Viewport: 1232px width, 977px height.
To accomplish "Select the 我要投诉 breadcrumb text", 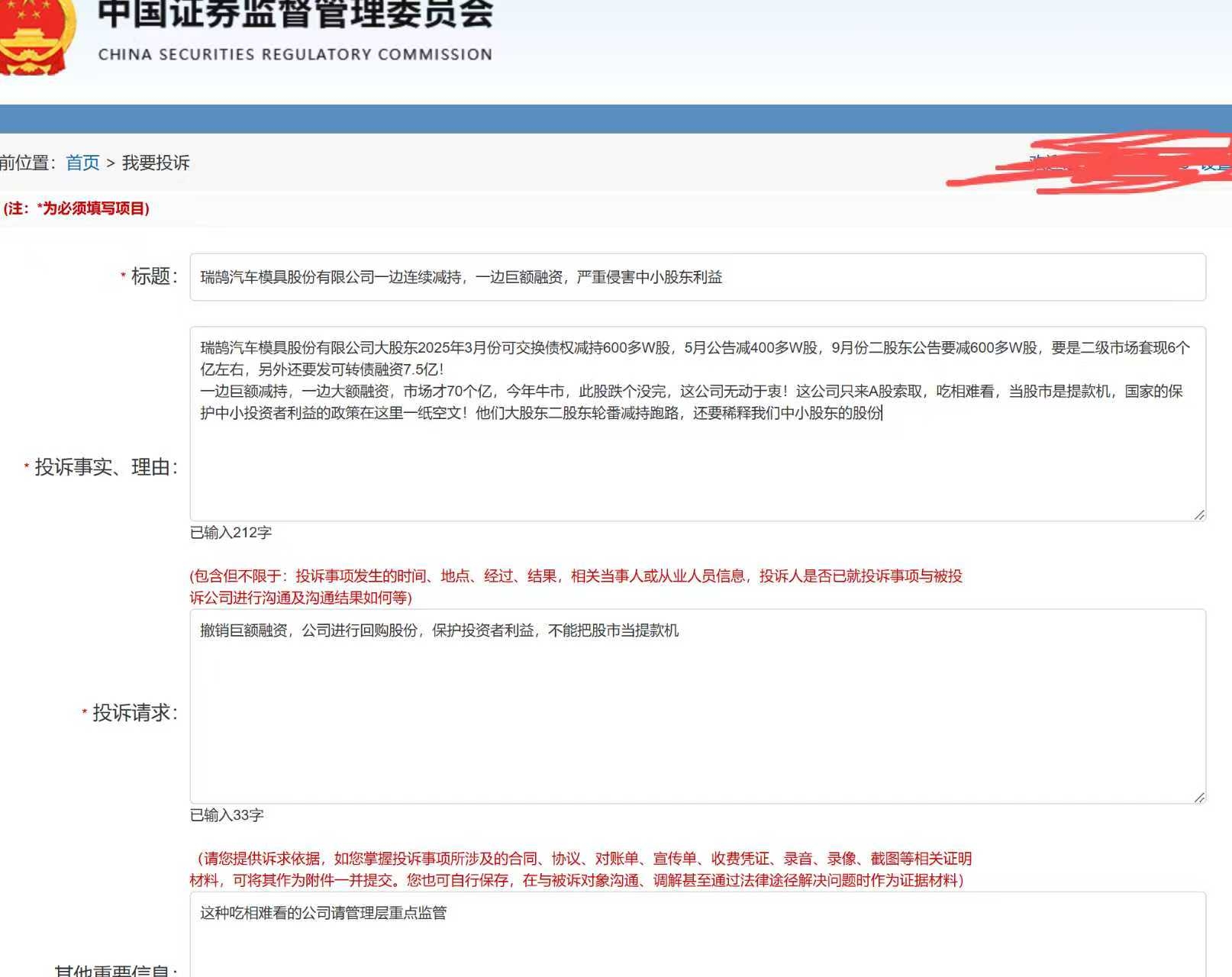I will click(x=156, y=163).
